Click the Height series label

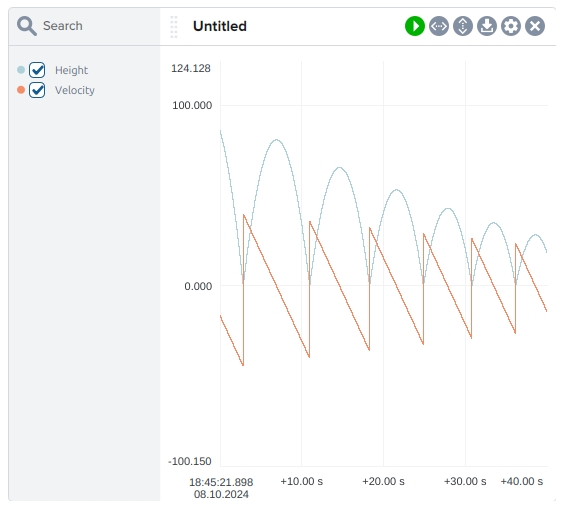pyautogui.click(x=71, y=70)
